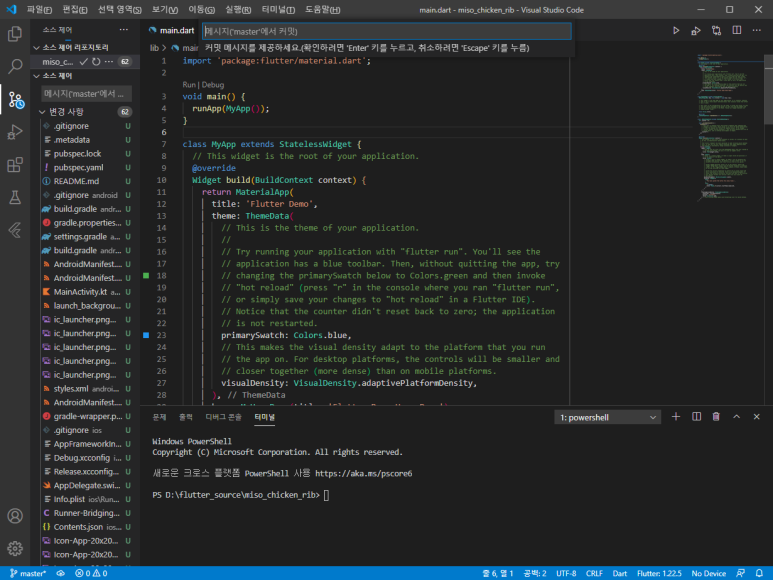Open the File menu
Image resolution: width=773 pixels, height=580 pixels.
(39, 10)
